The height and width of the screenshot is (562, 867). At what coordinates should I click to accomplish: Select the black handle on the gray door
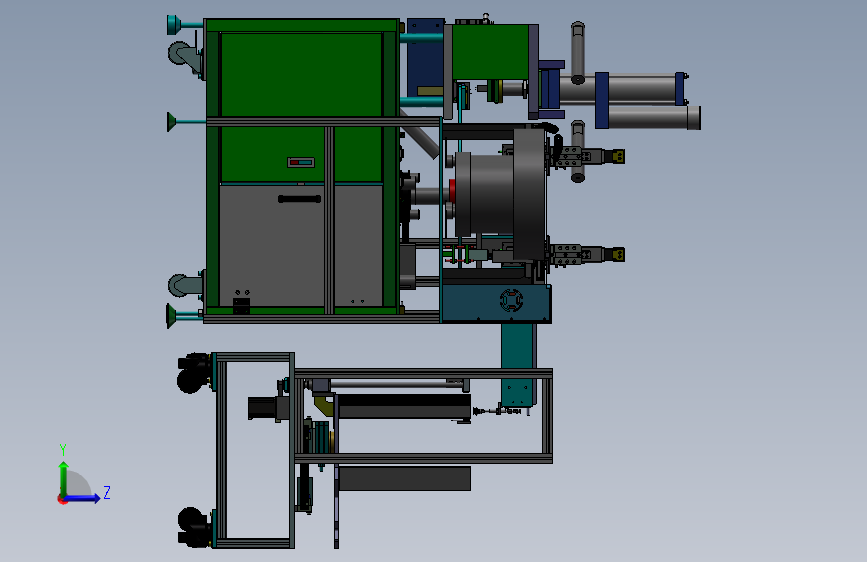point(300,199)
